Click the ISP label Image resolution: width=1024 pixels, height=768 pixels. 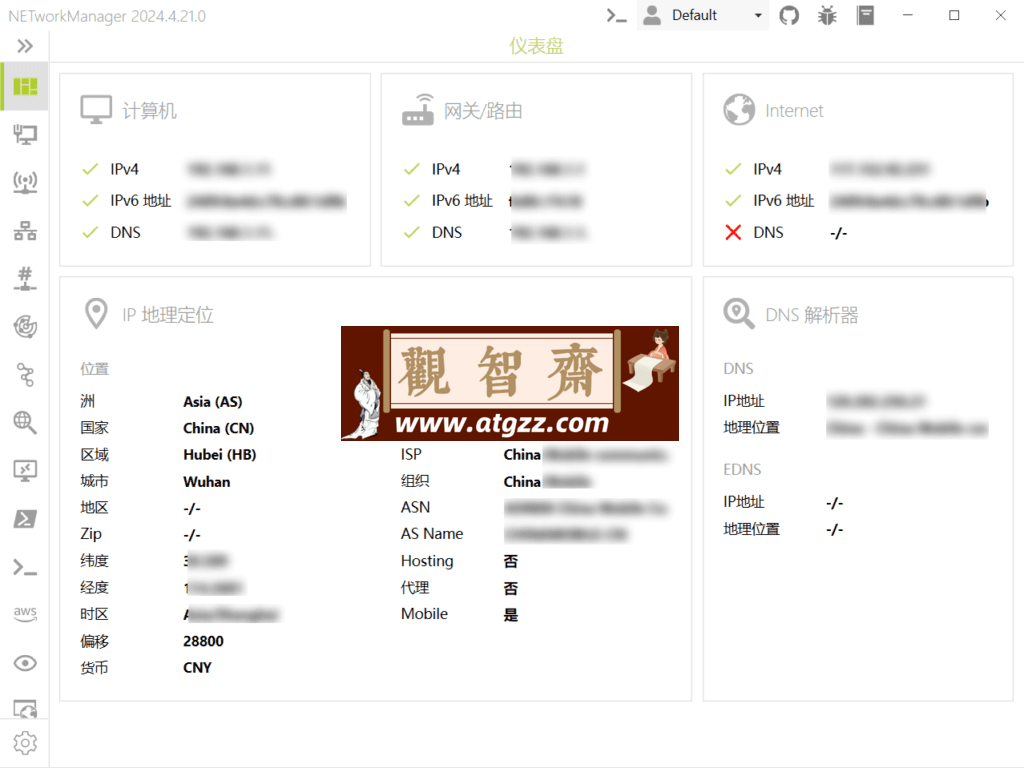[x=411, y=454]
